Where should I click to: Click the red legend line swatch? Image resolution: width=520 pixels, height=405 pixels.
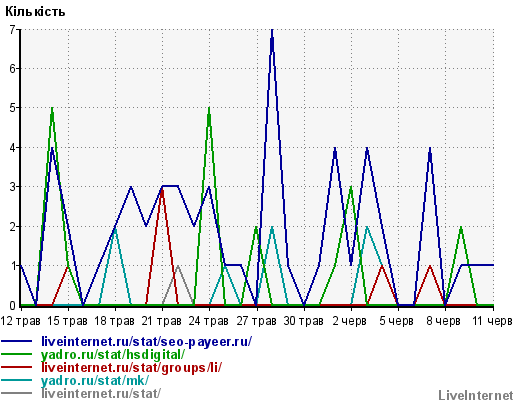tap(17, 367)
